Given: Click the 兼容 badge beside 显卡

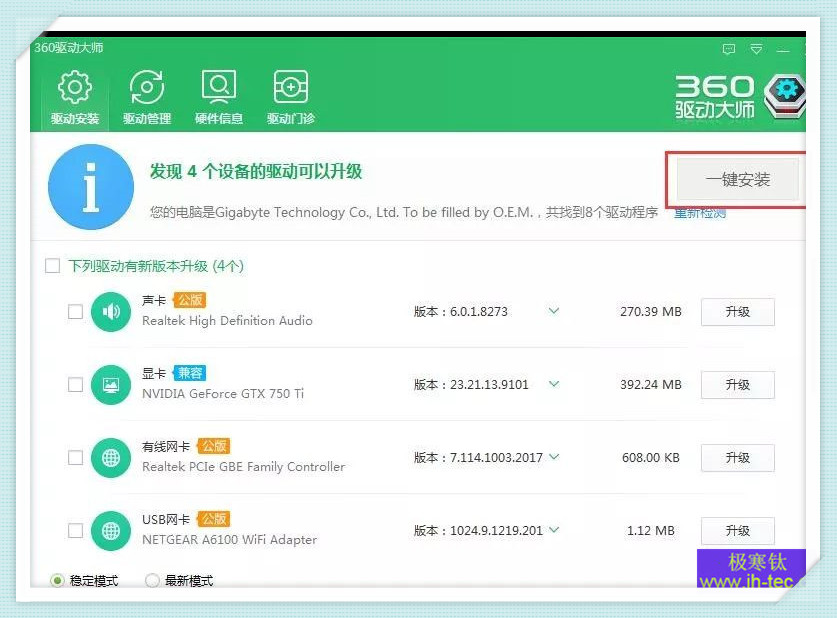Looking at the screenshot, I should pyautogui.click(x=189, y=373).
